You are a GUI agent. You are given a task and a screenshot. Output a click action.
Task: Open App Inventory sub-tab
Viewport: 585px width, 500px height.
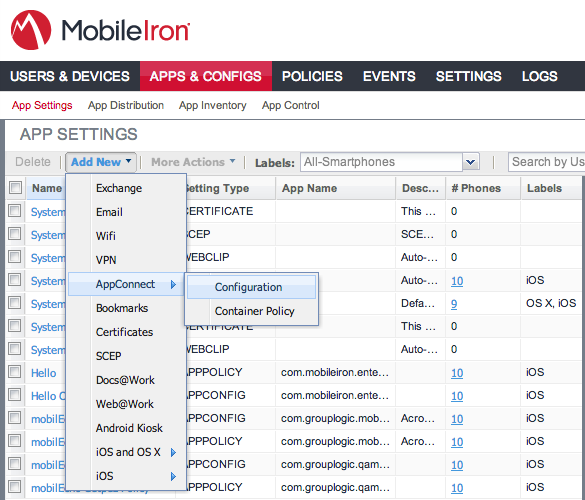pyautogui.click(x=213, y=105)
